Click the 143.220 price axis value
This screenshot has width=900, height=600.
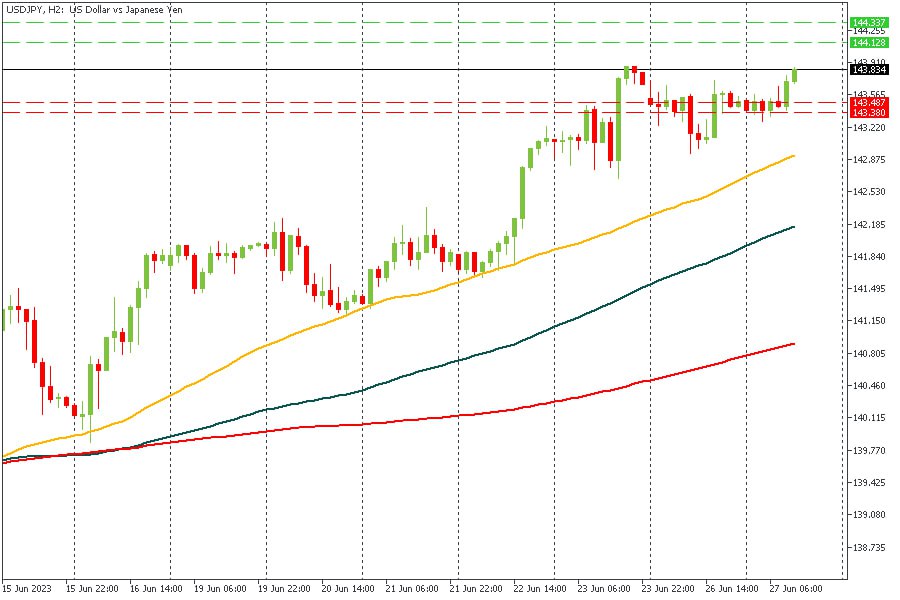click(870, 127)
